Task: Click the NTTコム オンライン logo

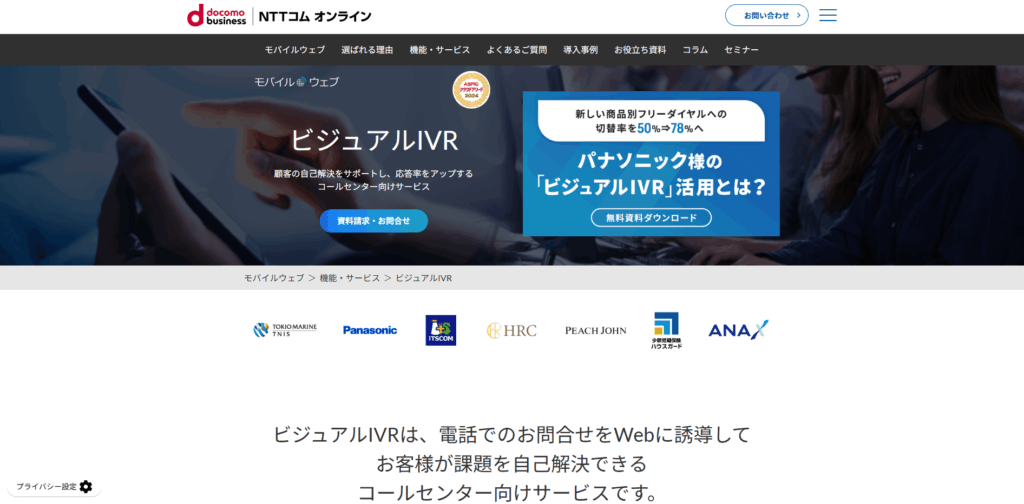Action: point(315,16)
